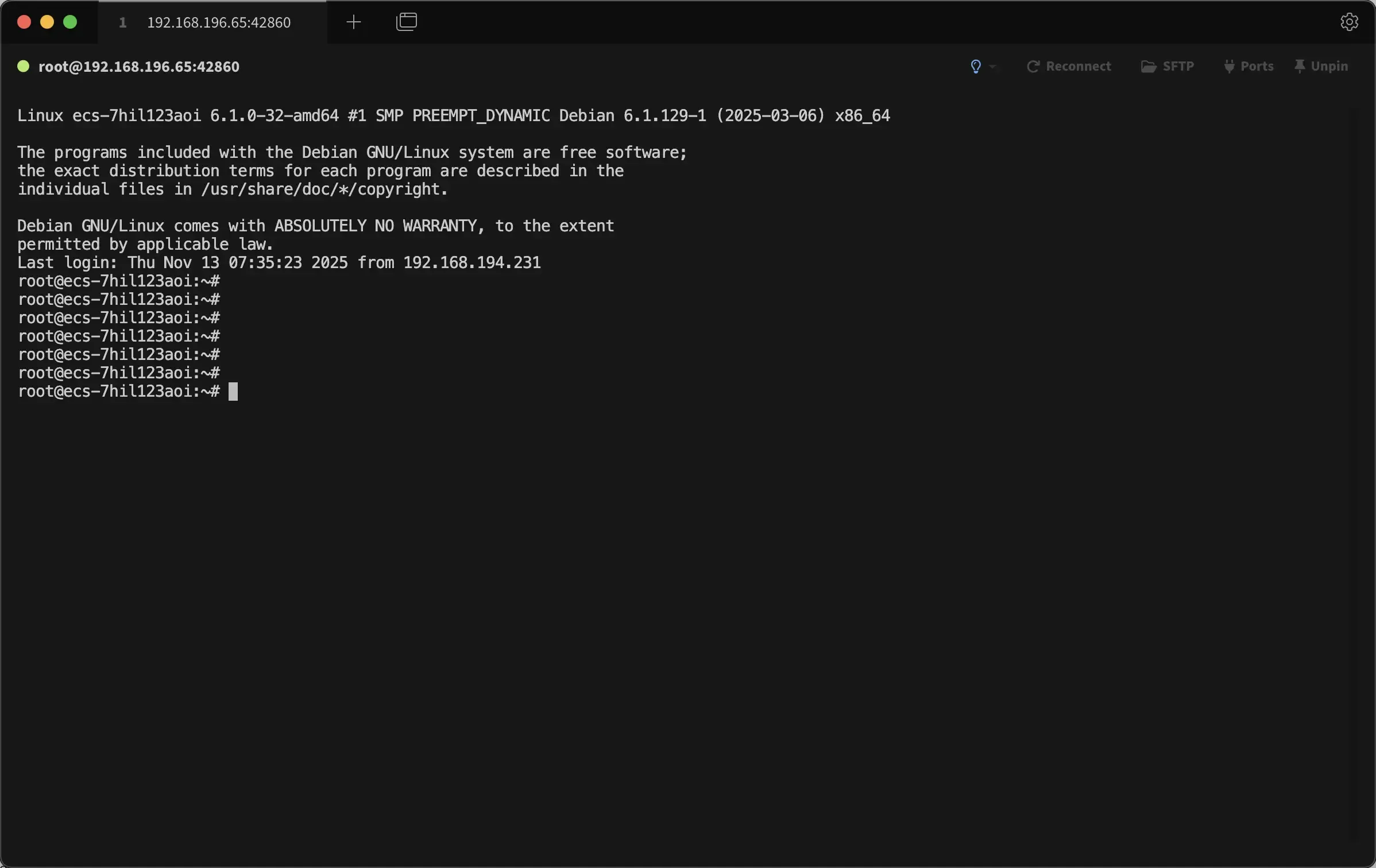The image size is (1376, 868).
Task: Open SFTP for this connection
Action: point(1168,66)
